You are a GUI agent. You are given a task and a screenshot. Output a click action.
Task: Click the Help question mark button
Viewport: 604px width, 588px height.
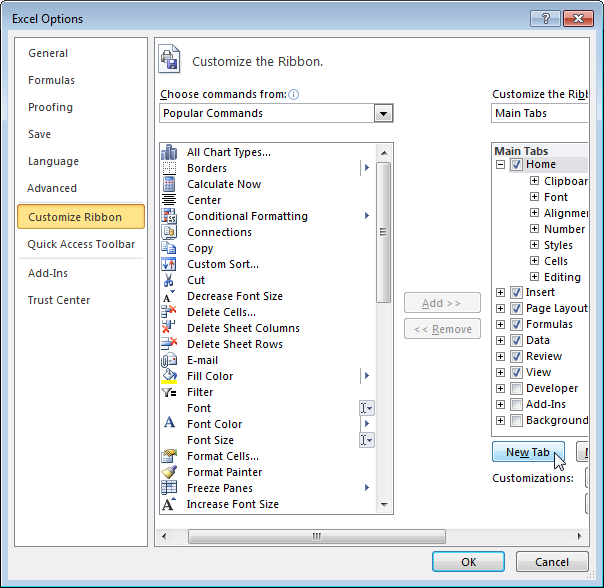[545, 18]
